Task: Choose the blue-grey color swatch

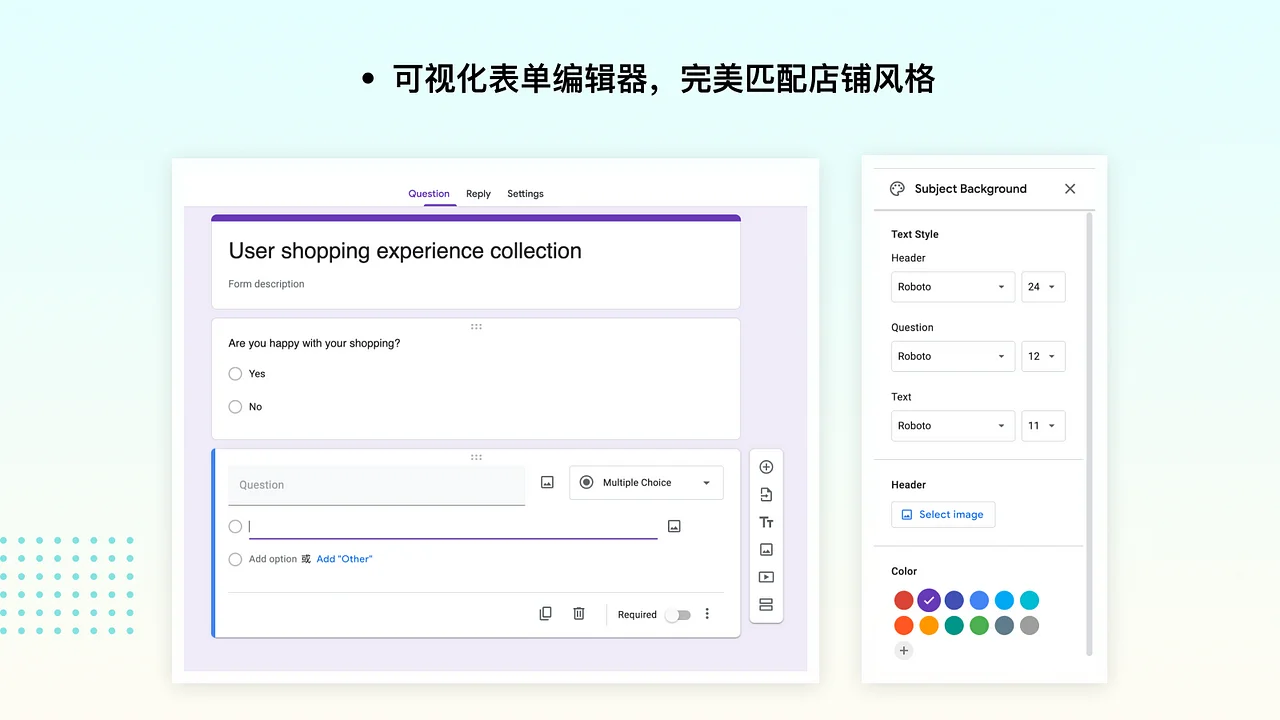Action: point(1004,625)
